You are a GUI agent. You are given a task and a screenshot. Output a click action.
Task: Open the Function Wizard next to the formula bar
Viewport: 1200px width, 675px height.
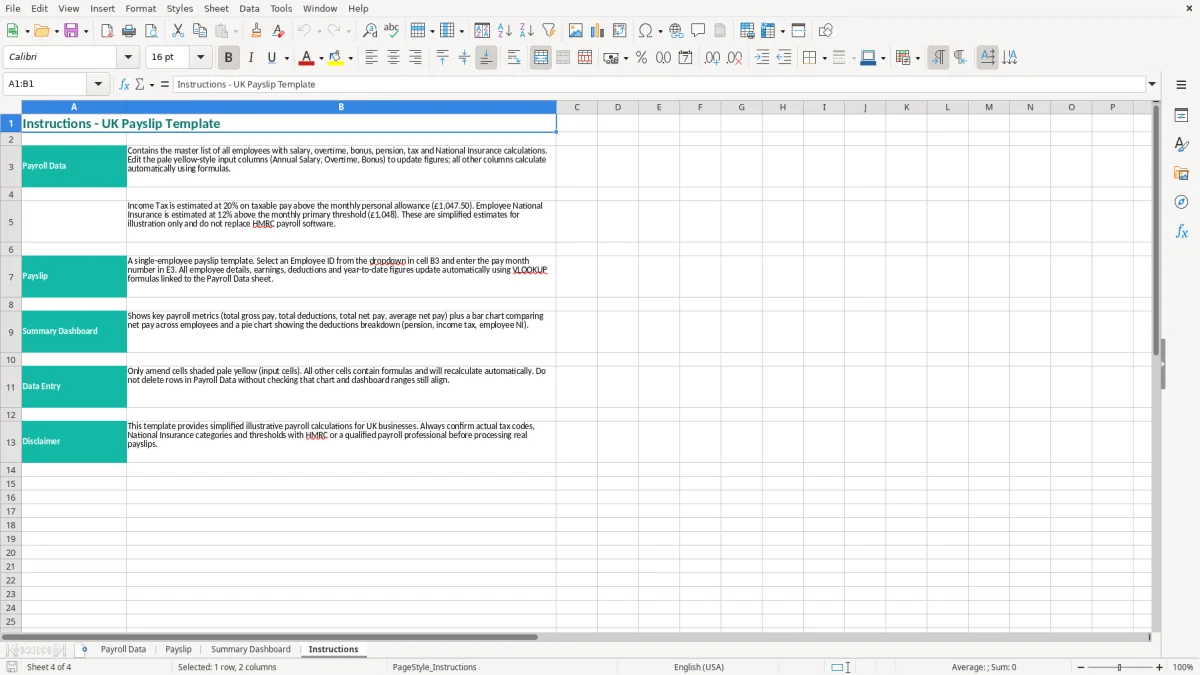125,84
